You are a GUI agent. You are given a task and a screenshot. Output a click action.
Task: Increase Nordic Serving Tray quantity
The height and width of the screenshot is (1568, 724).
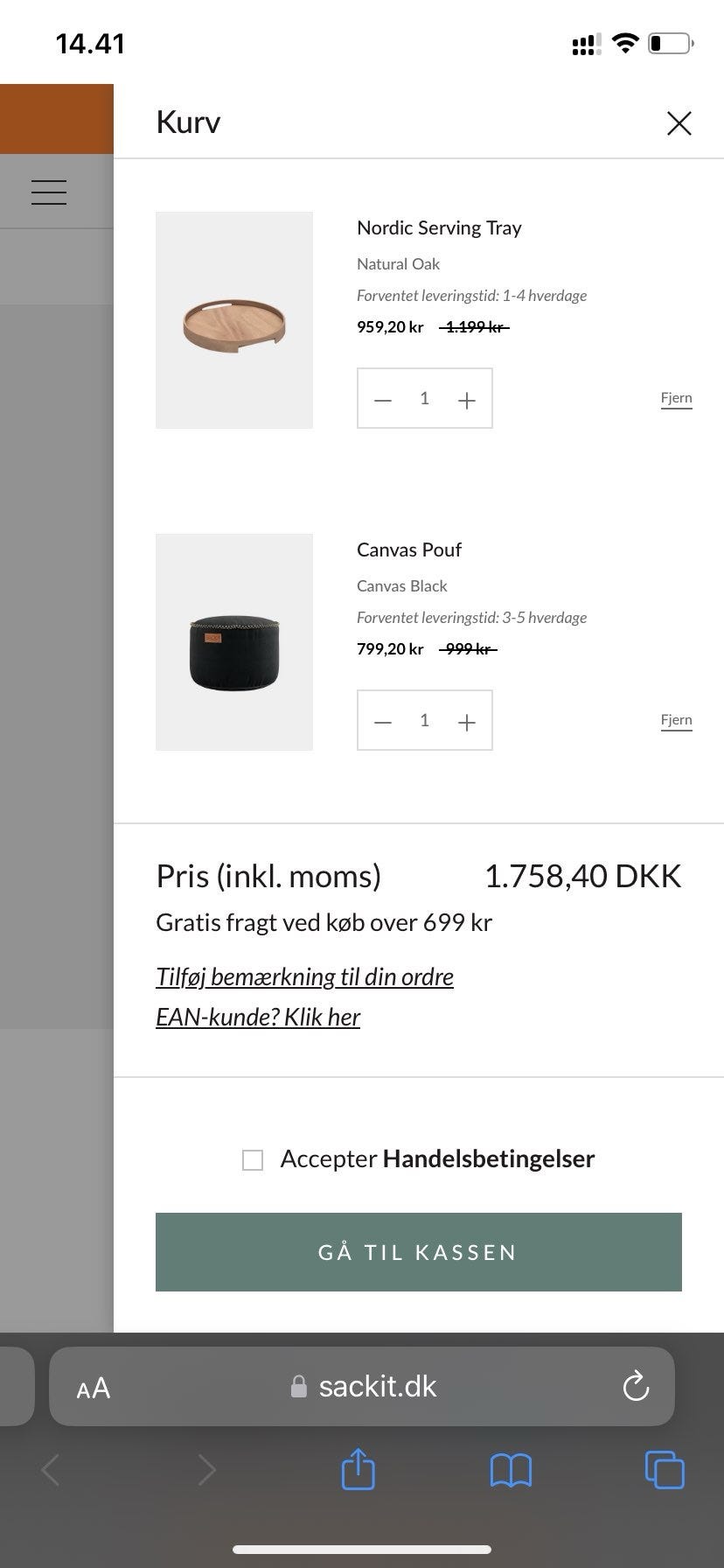(x=467, y=400)
